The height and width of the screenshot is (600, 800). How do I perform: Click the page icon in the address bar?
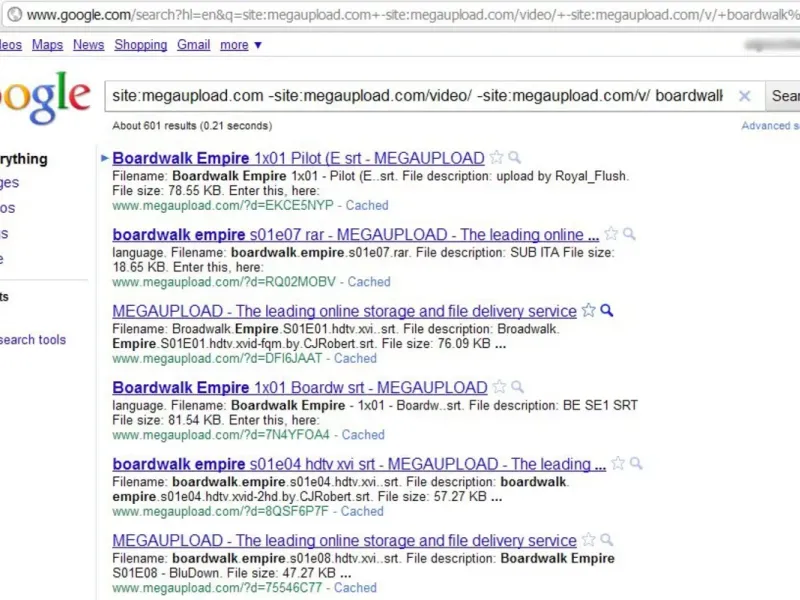coord(15,14)
